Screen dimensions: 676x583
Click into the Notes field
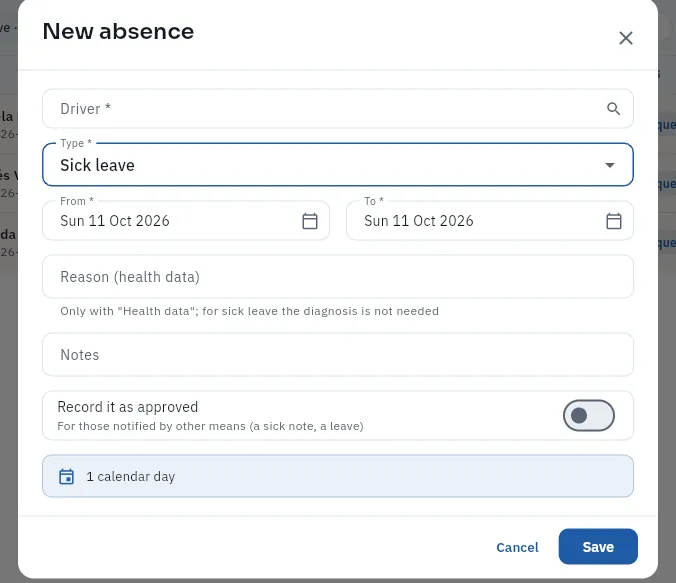pyautogui.click(x=338, y=354)
